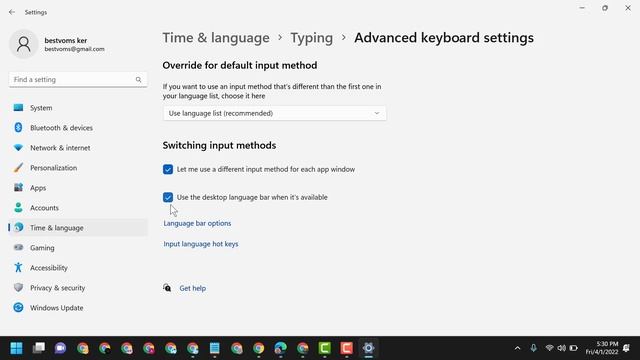Open the Windows Start menu
Image resolution: width=640 pixels, height=360 pixels.
pos(16,348)
